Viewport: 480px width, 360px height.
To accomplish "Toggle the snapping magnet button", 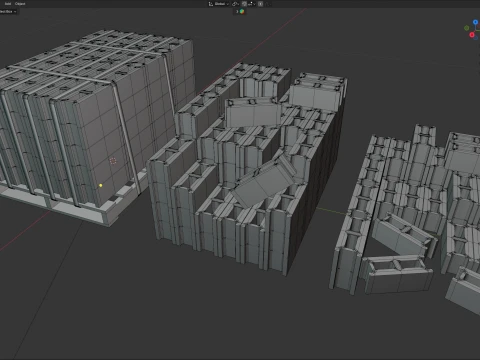I will 245,4.
